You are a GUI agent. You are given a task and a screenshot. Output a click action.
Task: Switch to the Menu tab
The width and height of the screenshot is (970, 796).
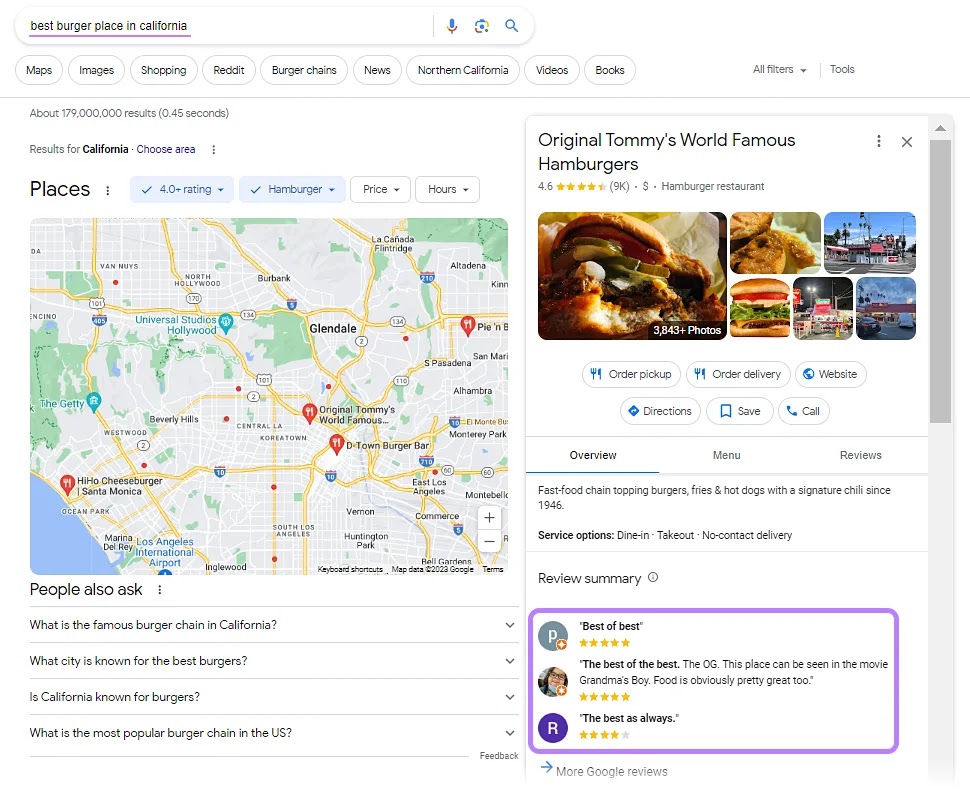726,456
